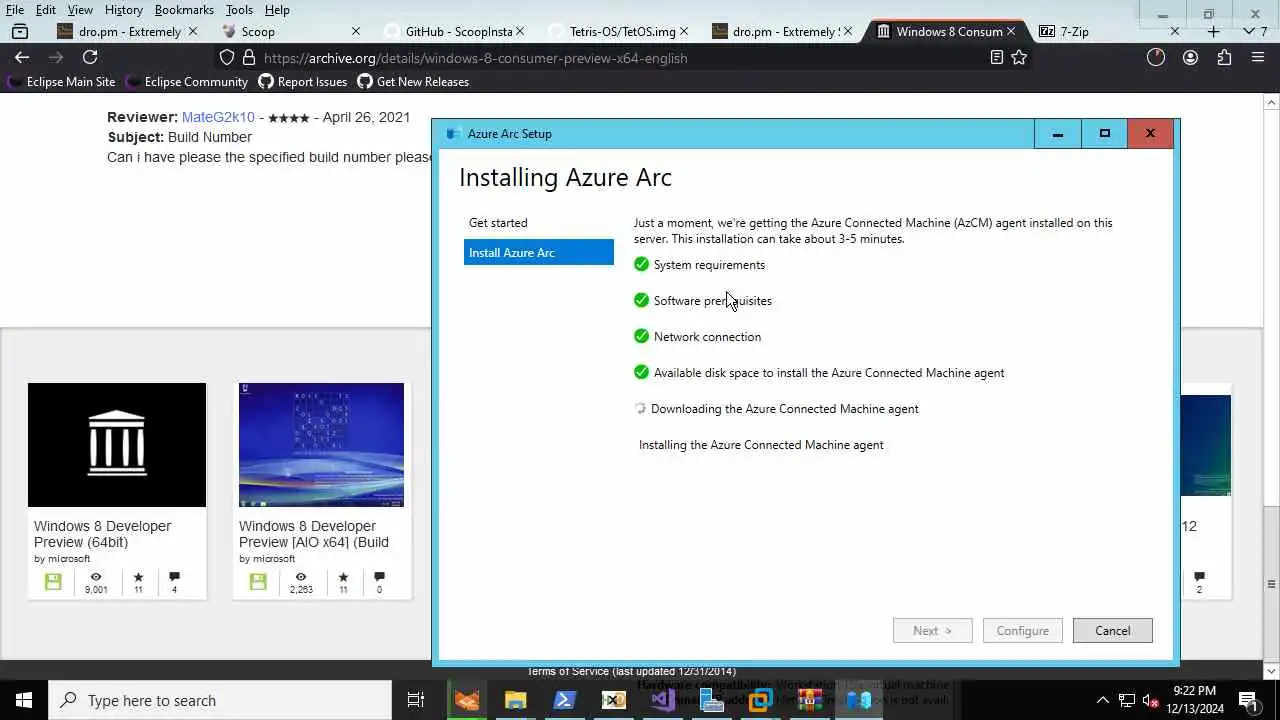1280x720 pixels.
Task: Click the Network connection green check icon
Action: click(641, 336)
